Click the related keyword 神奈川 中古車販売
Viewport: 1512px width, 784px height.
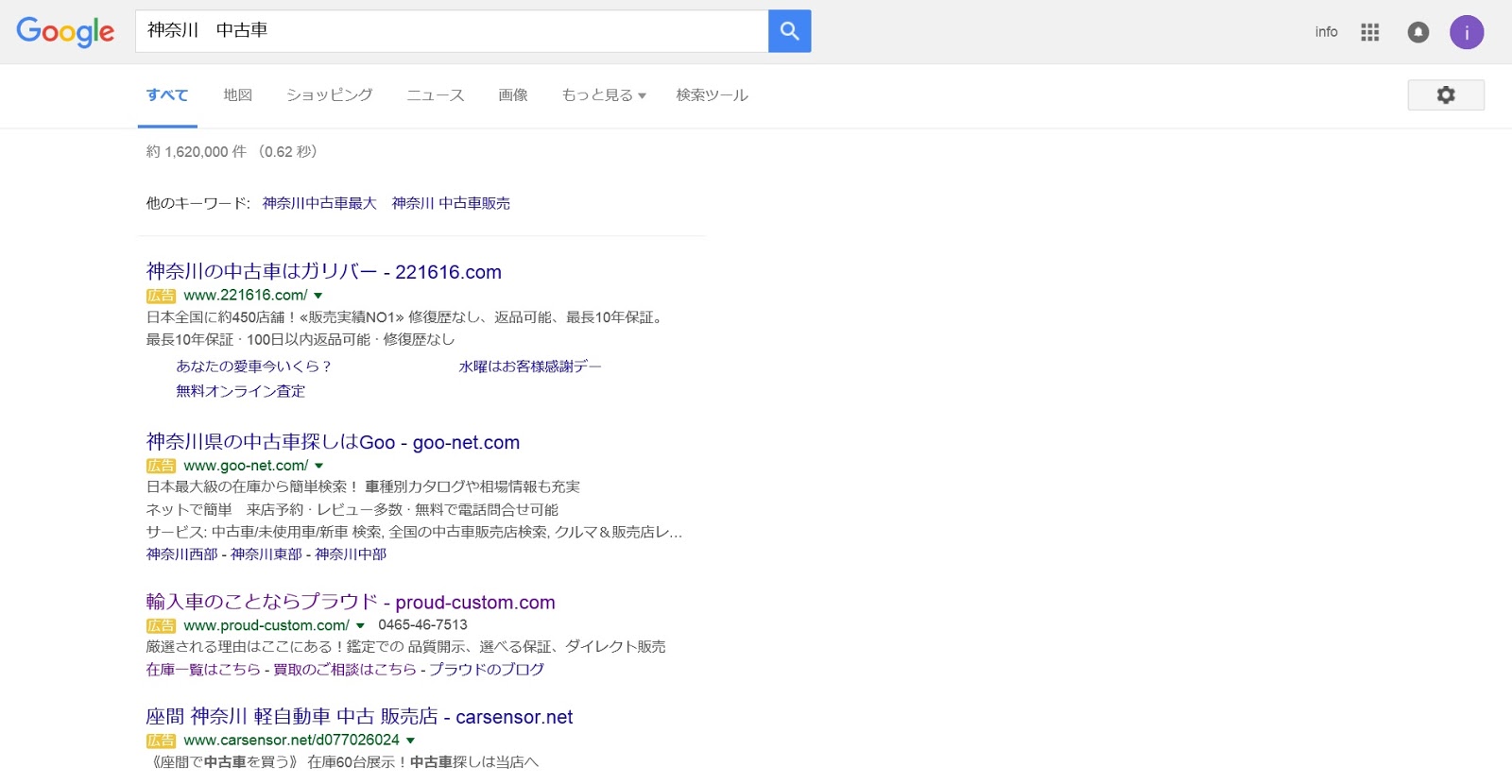451,203
